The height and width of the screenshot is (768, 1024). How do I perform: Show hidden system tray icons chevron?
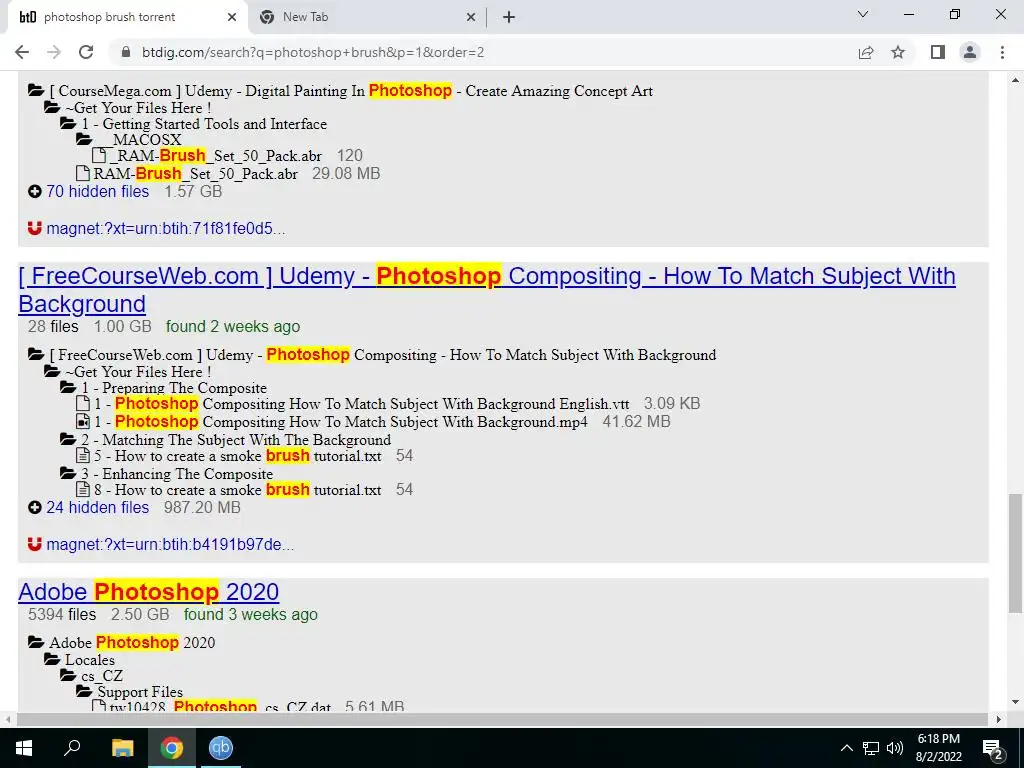click(846, 748)
